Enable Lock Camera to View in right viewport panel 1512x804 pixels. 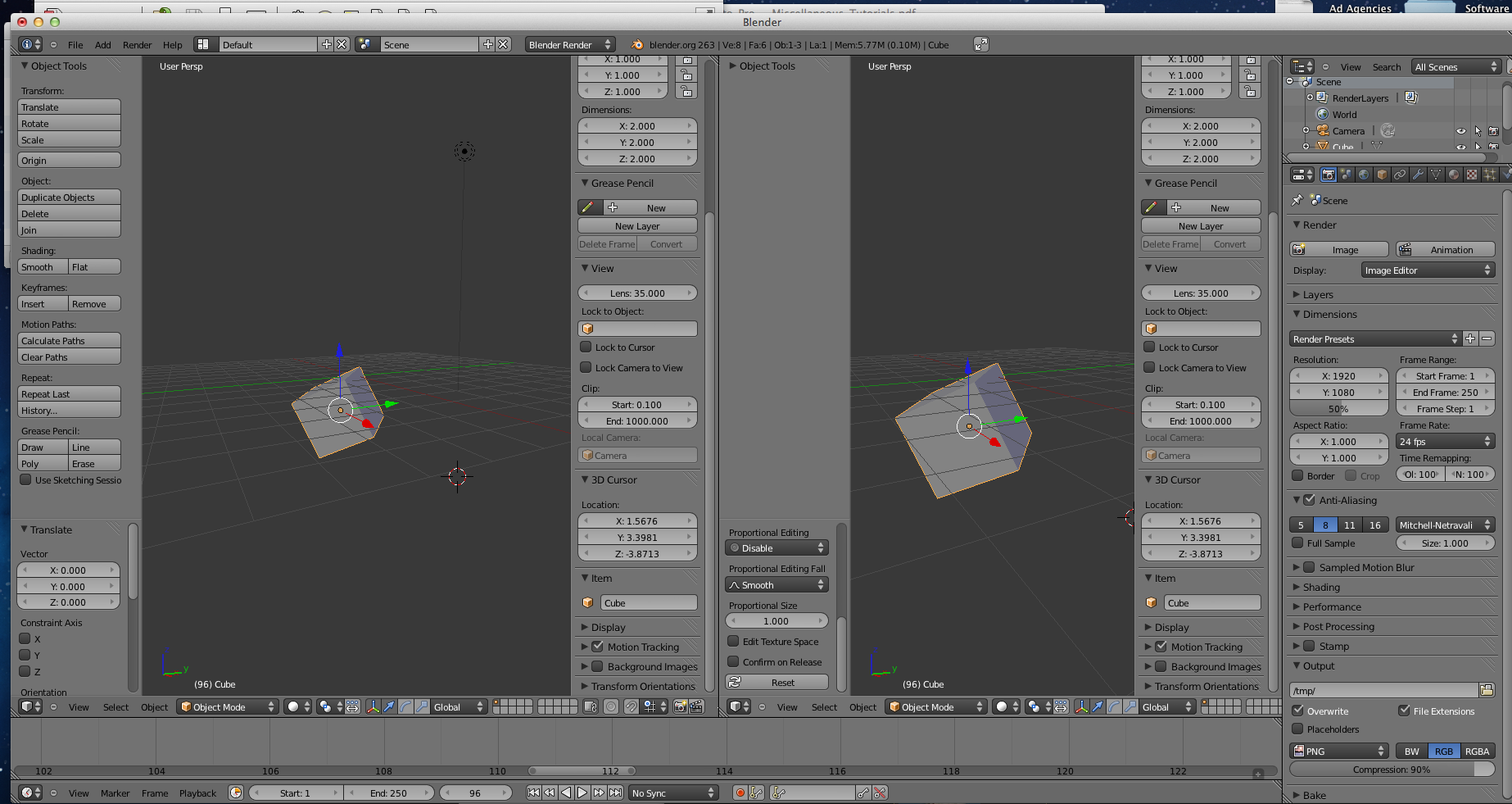[x=1150, y=368]
